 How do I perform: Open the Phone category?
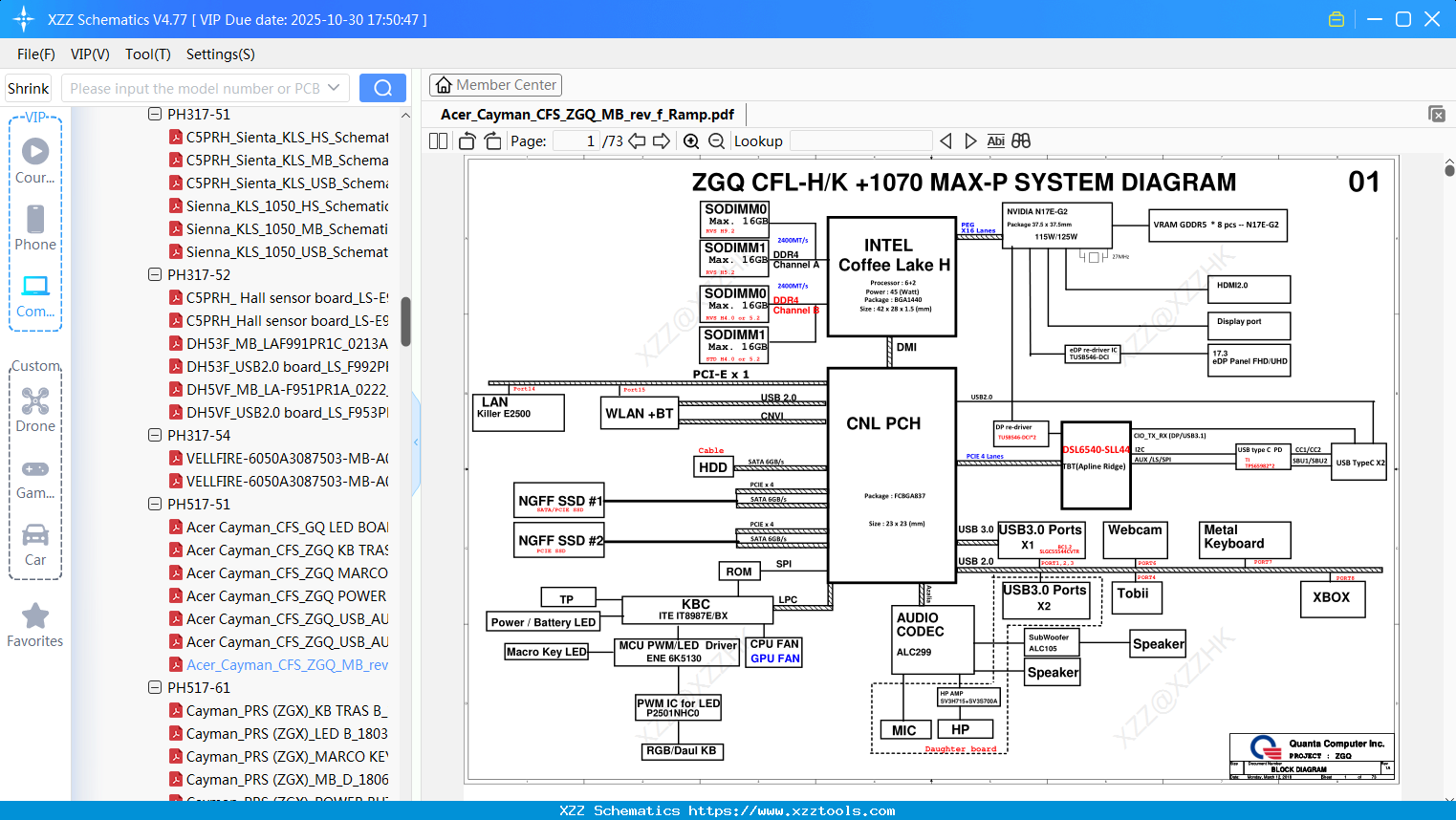pos(35,227)
